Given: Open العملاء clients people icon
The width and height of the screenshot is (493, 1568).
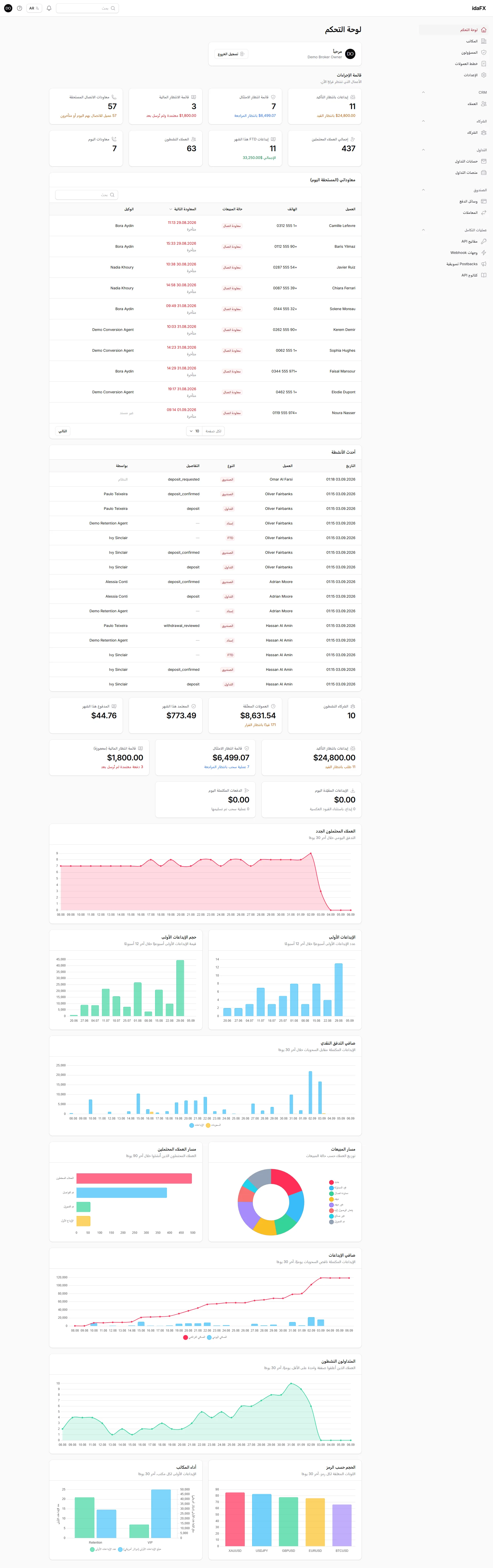Looking at the screenshot, I should click(484, 103).
